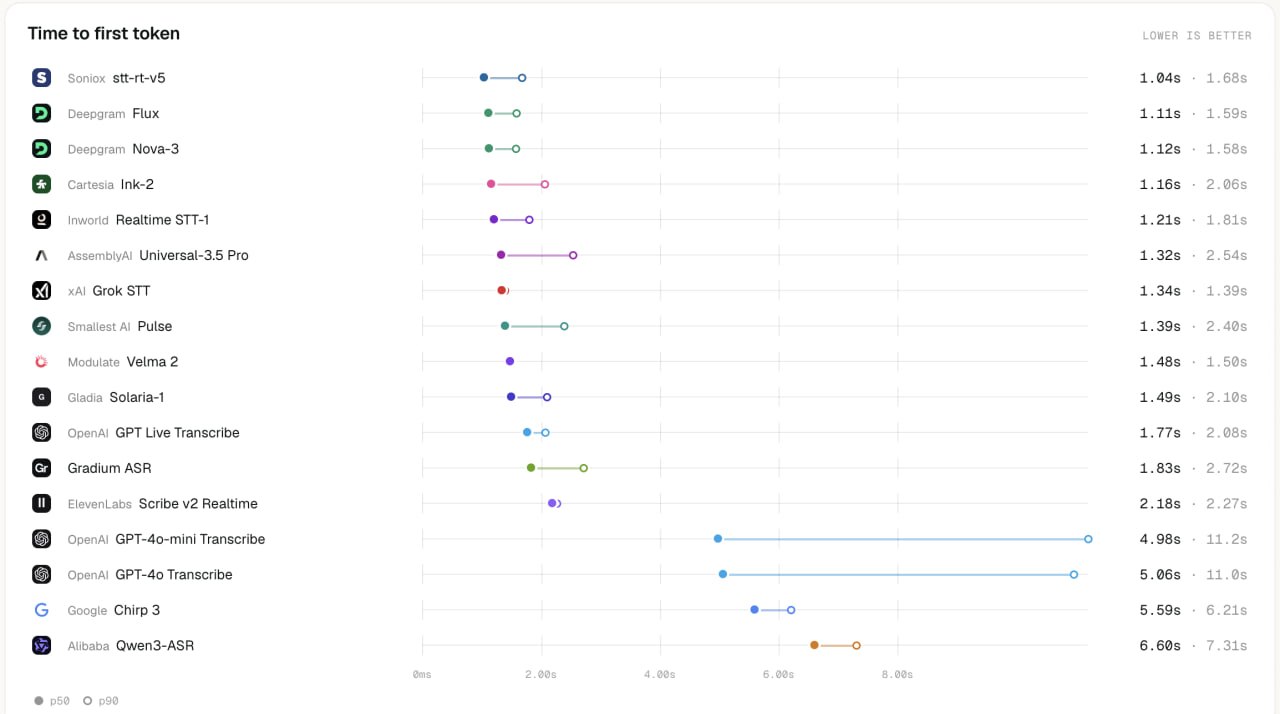Click OpenAI icon beside GPT Live Transcribe
This screenshot has width=1280, height=714.
point(41,433)
